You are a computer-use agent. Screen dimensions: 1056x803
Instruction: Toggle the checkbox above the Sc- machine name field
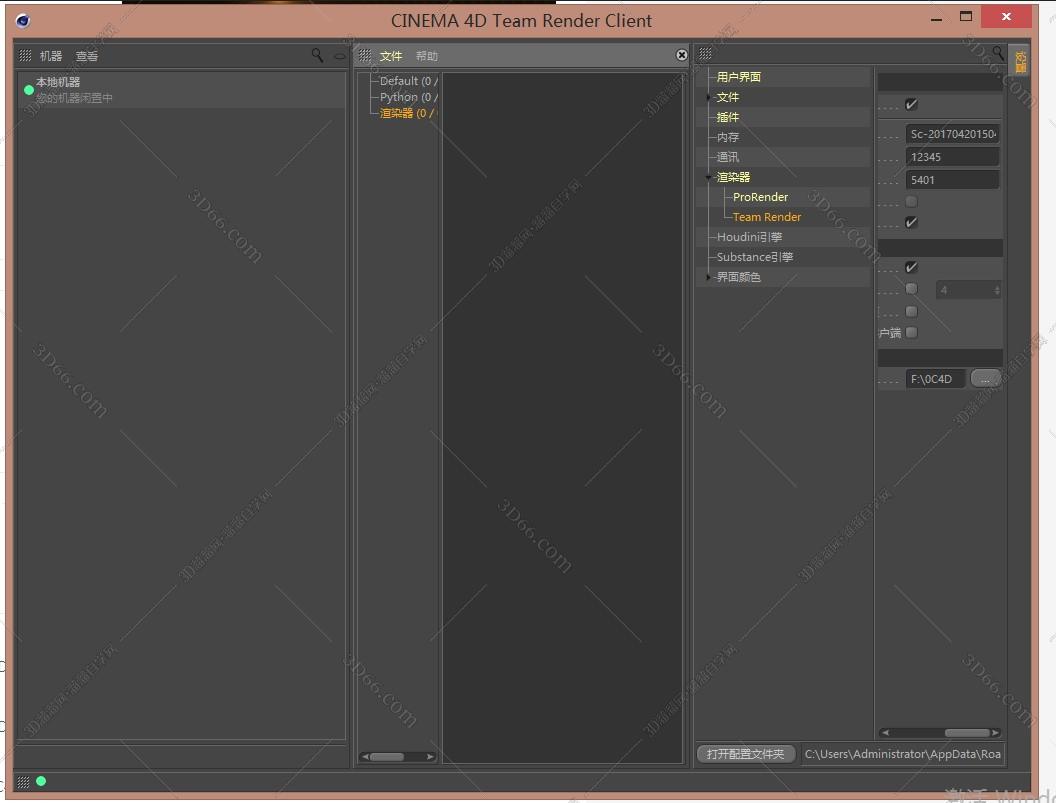[x=913, y=103]
